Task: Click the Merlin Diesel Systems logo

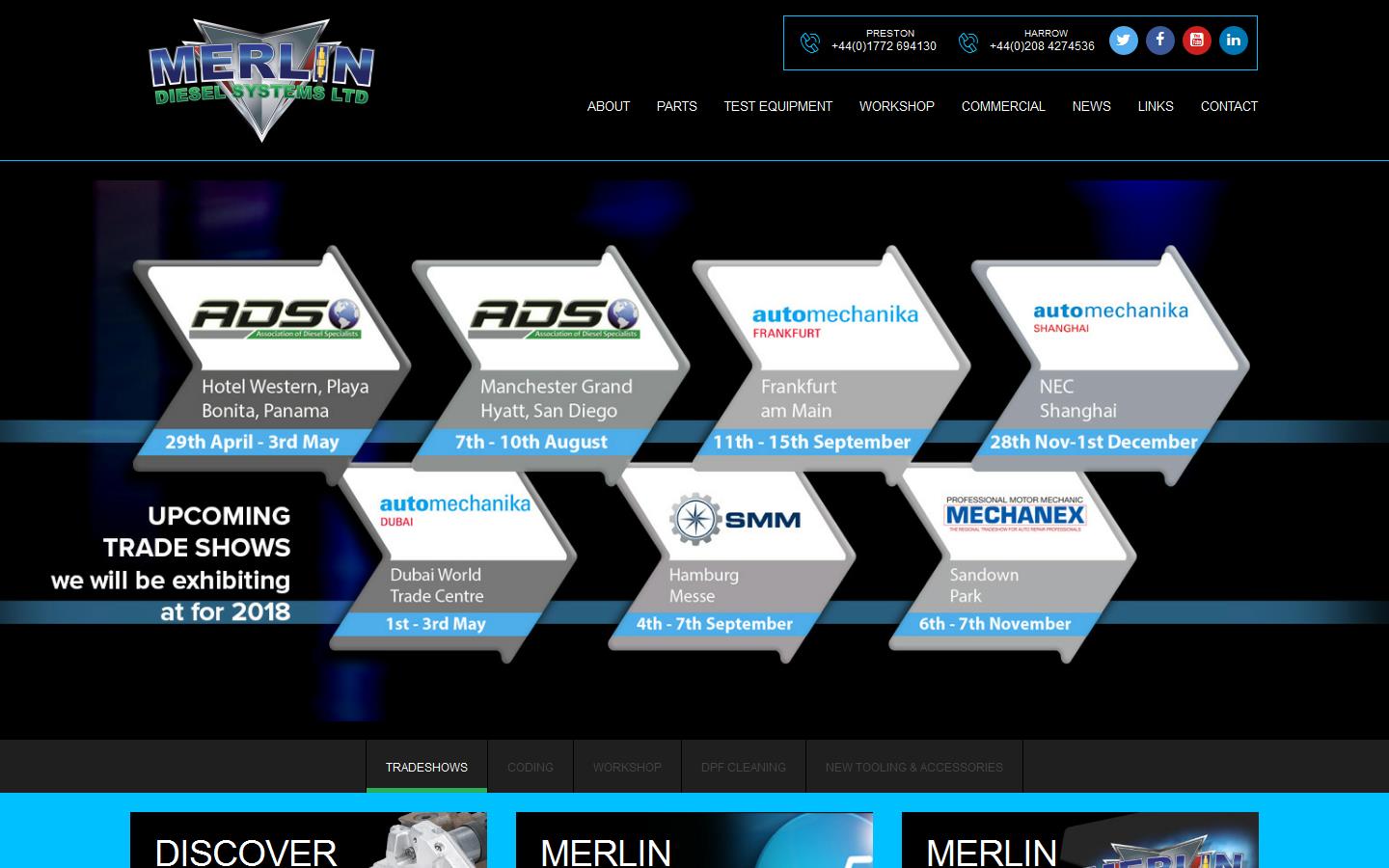Action: point(260,79)
